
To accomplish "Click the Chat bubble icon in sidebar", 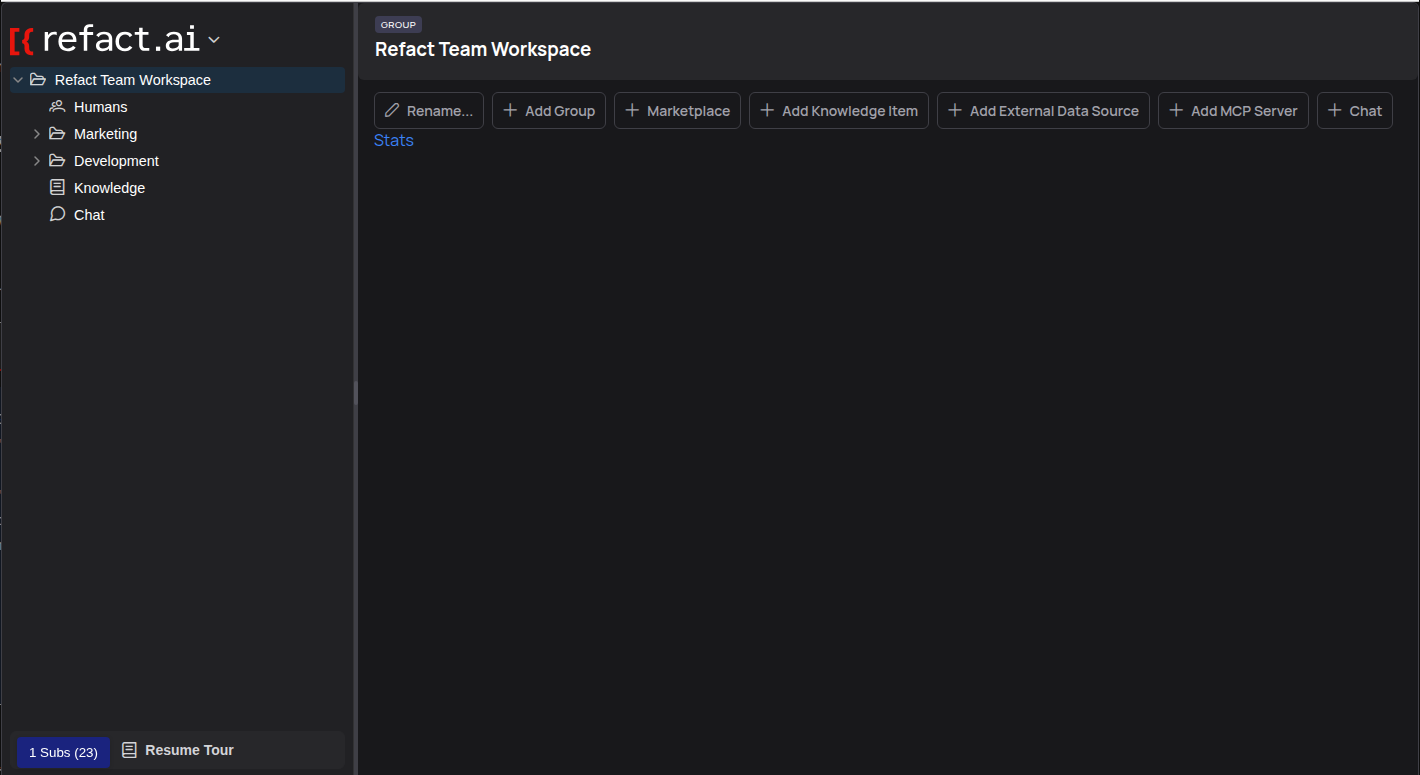I will (x=57, y=215).
